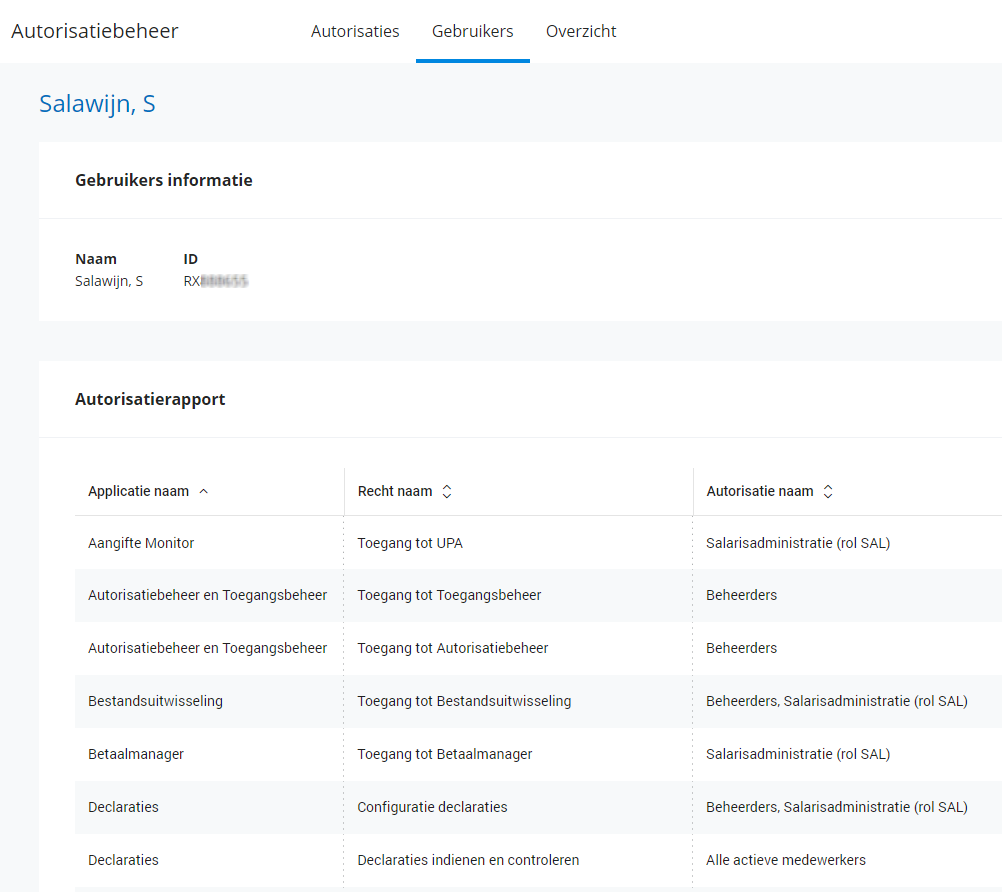Click the Autorisatiebeheer app title
The image size is (1002, 892).
click(95, 31)
